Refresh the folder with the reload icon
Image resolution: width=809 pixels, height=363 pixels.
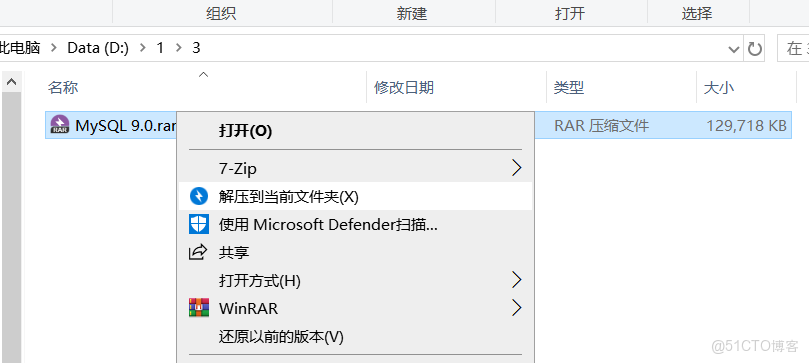point(755,49)
